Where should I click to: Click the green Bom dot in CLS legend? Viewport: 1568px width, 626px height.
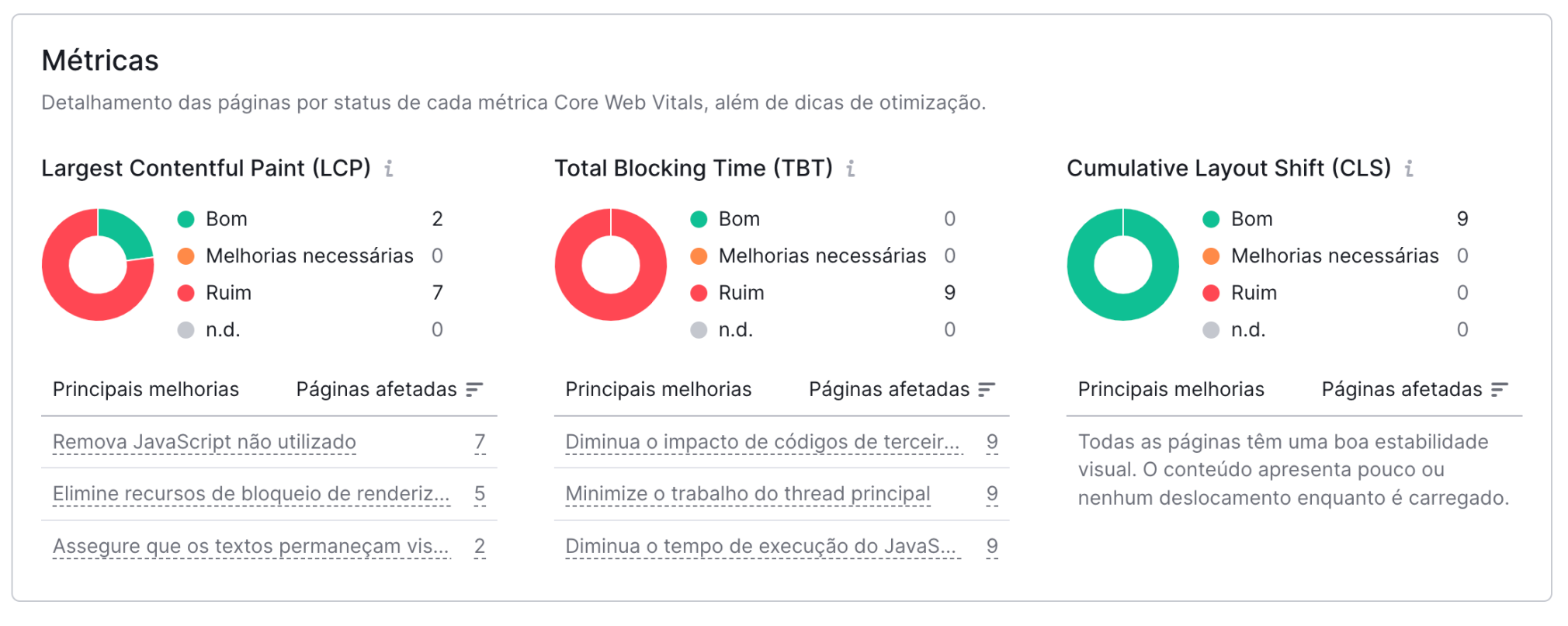click(x=1210, y=218)
